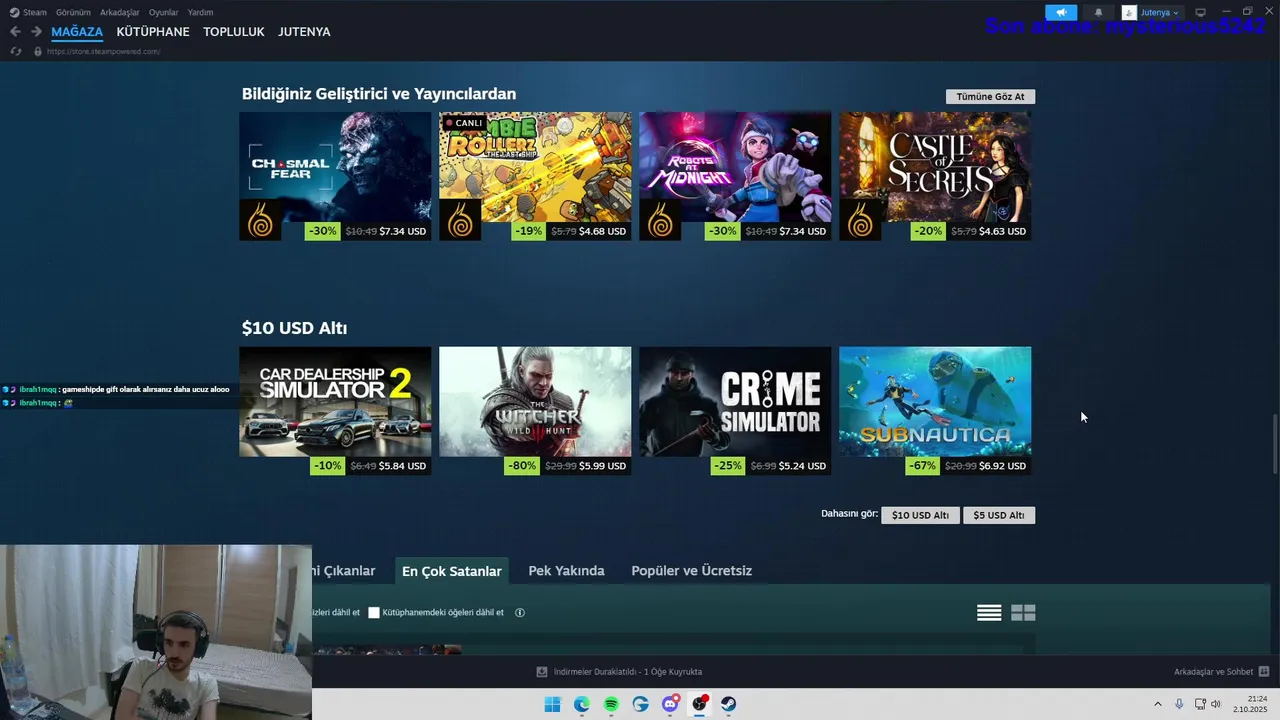Screen dimensions: 1280x720
Task: Open Discord from the taskbar
Action: 670,704
